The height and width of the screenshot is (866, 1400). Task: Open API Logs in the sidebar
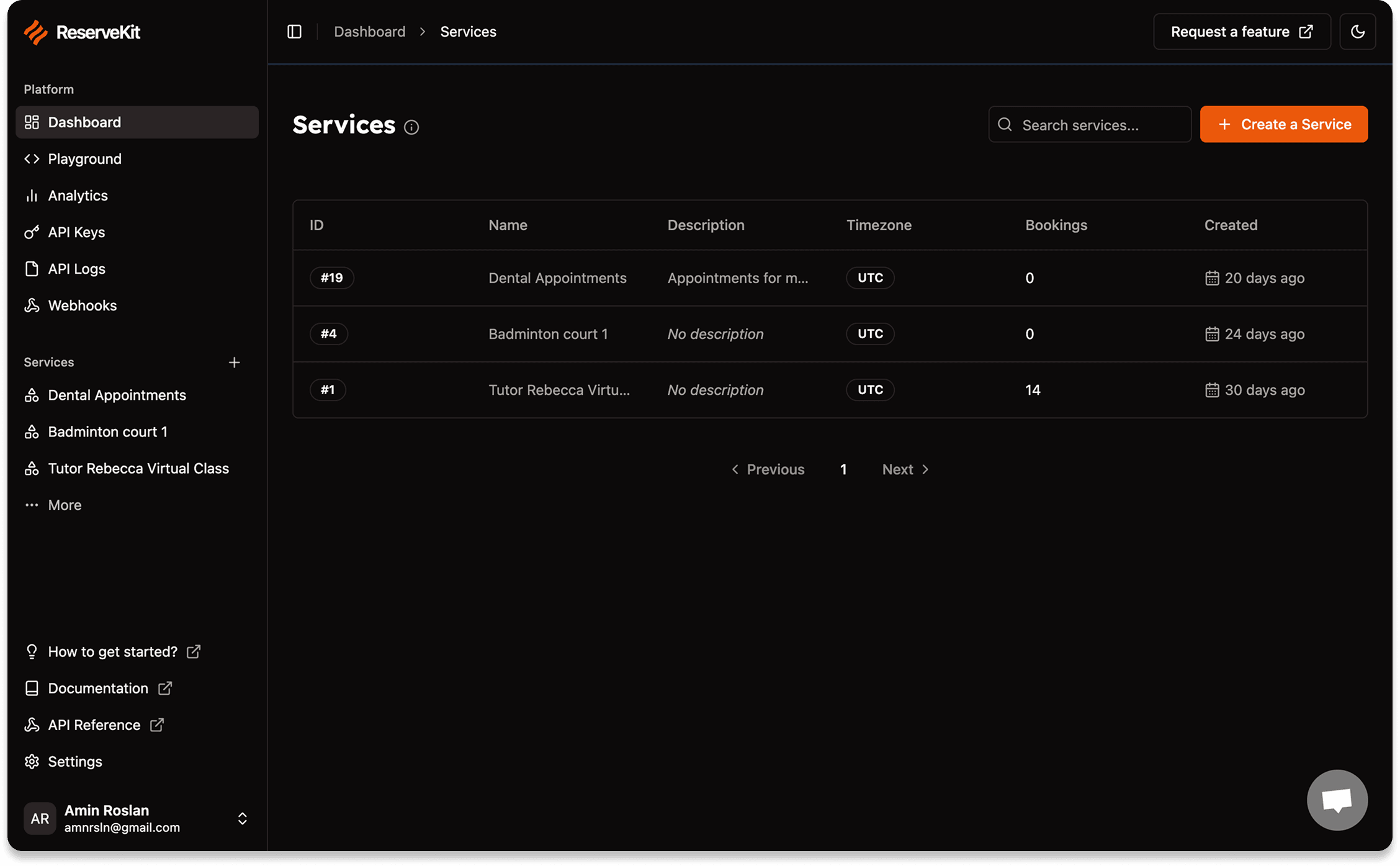pos(137,269)
